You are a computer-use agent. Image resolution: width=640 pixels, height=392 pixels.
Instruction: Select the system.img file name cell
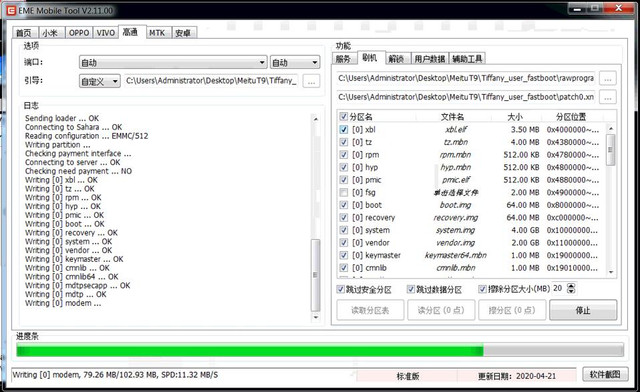tap(456, 230)
